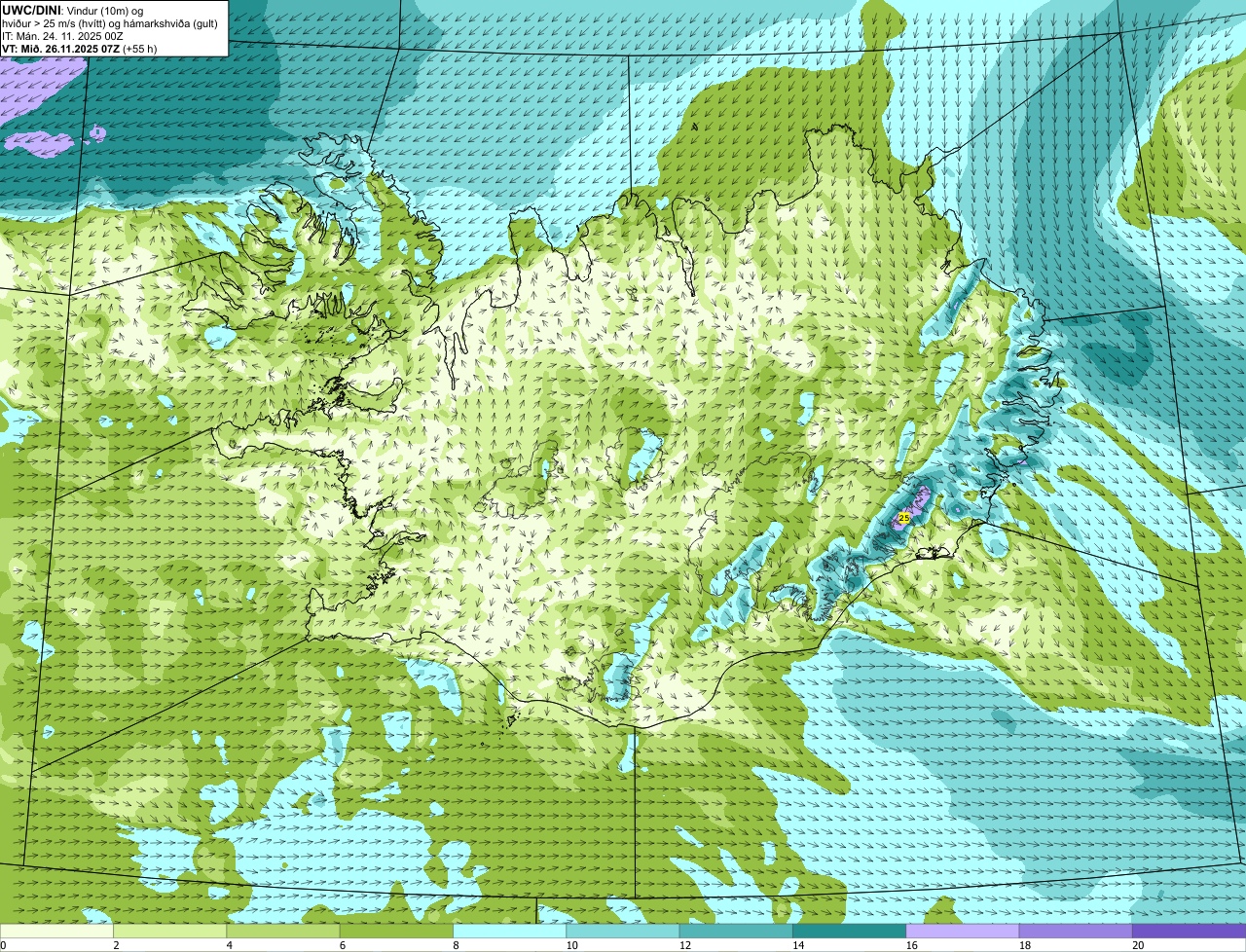Select the 16–18 m/s lavender legend swatch
The width and height of the screenshot is (1246, 952).
click(963, 931)
